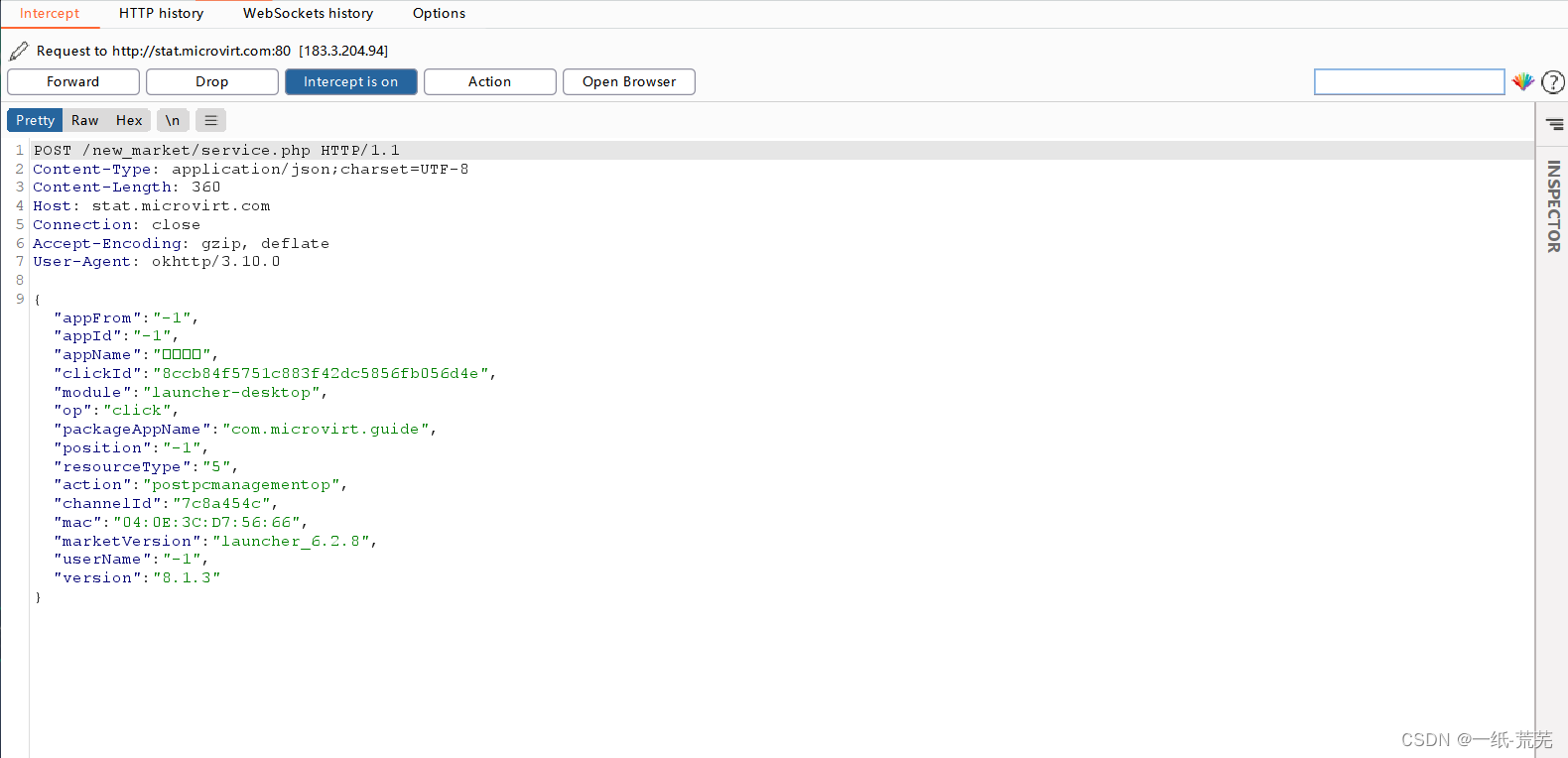Image resolution: width=1568 pixels, height=758 pixels.
Task: Click the packageAppName value com.microvirt.guide
Action: coord(326,430)
